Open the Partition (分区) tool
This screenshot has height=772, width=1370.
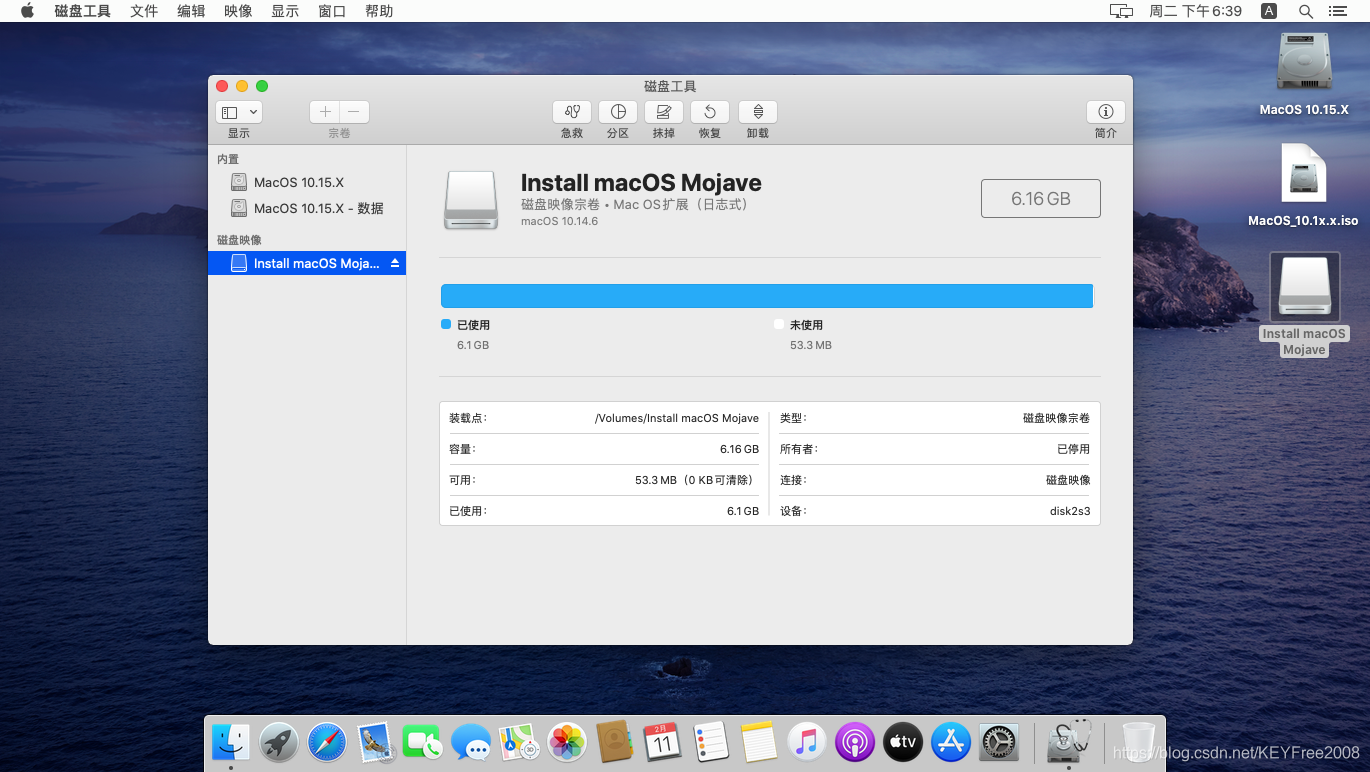point(618,112)
